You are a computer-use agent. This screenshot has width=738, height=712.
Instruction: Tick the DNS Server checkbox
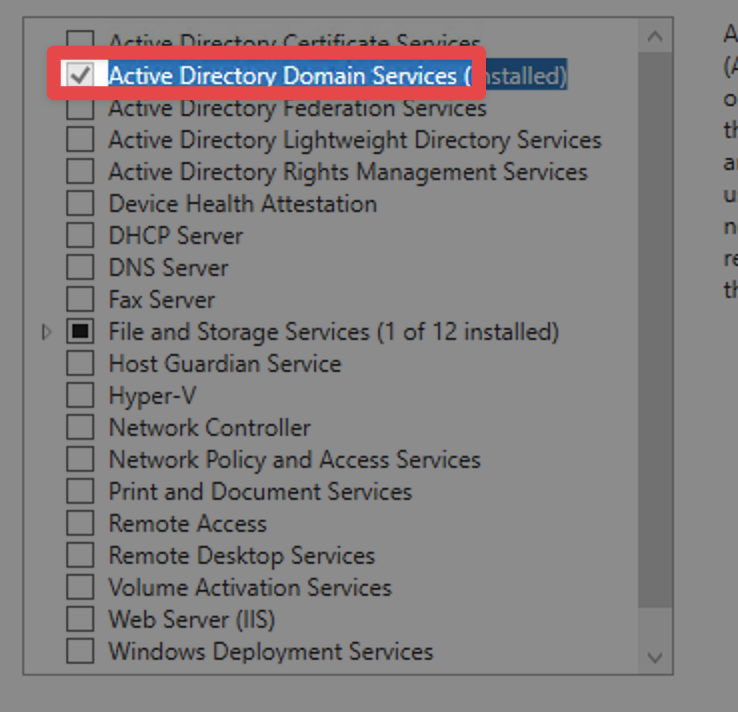80,267
